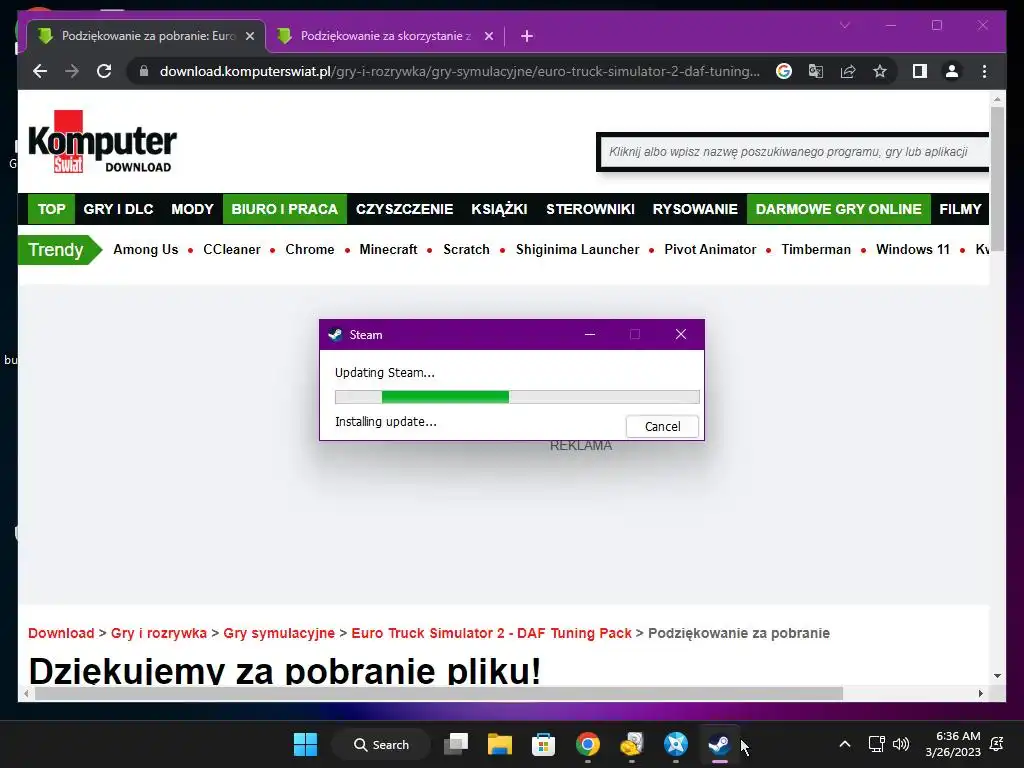
Task: Click 'Euro Truck Simulator 2 - DAF Tuning Pack' breadcrumb
Action: click(x=492, y=633)
